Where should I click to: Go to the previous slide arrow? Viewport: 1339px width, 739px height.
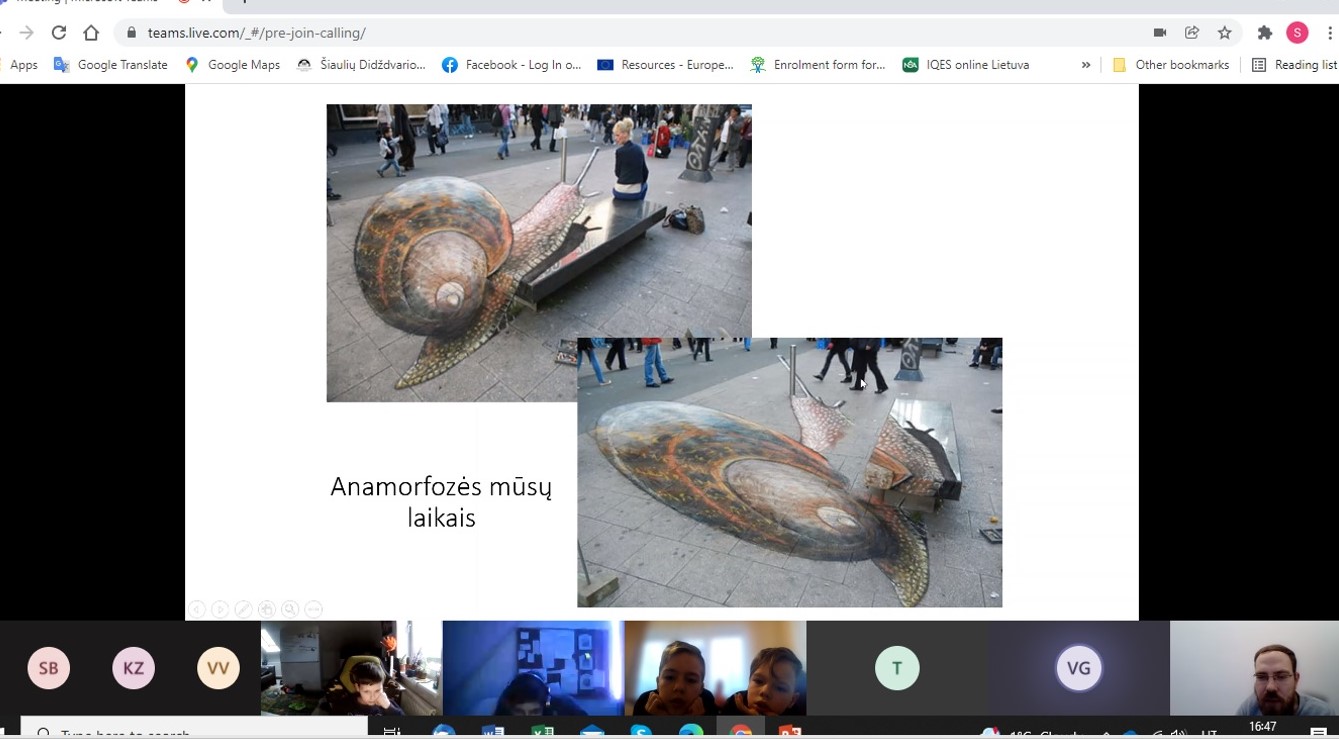197,609
